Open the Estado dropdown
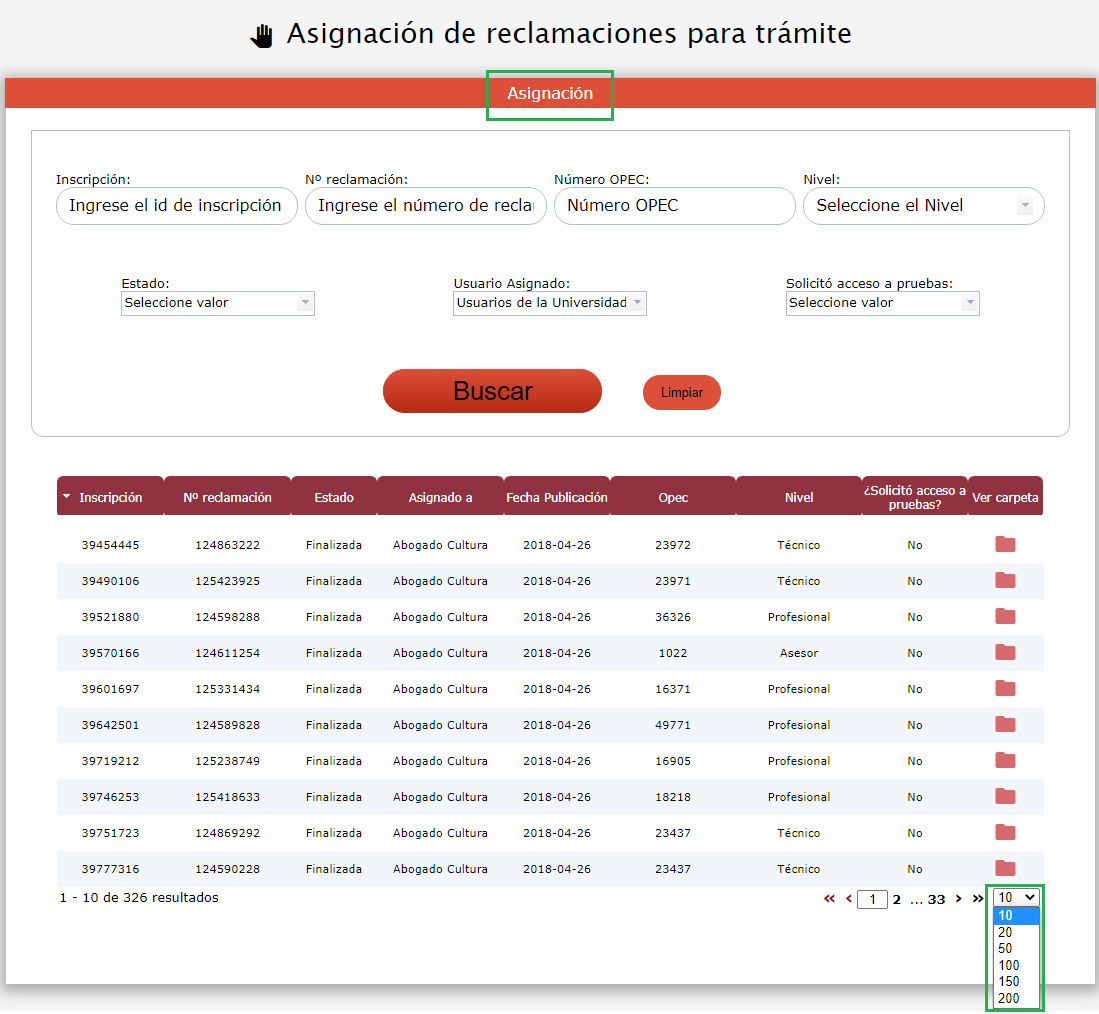1099x1014 pixels. coord(305,303)
